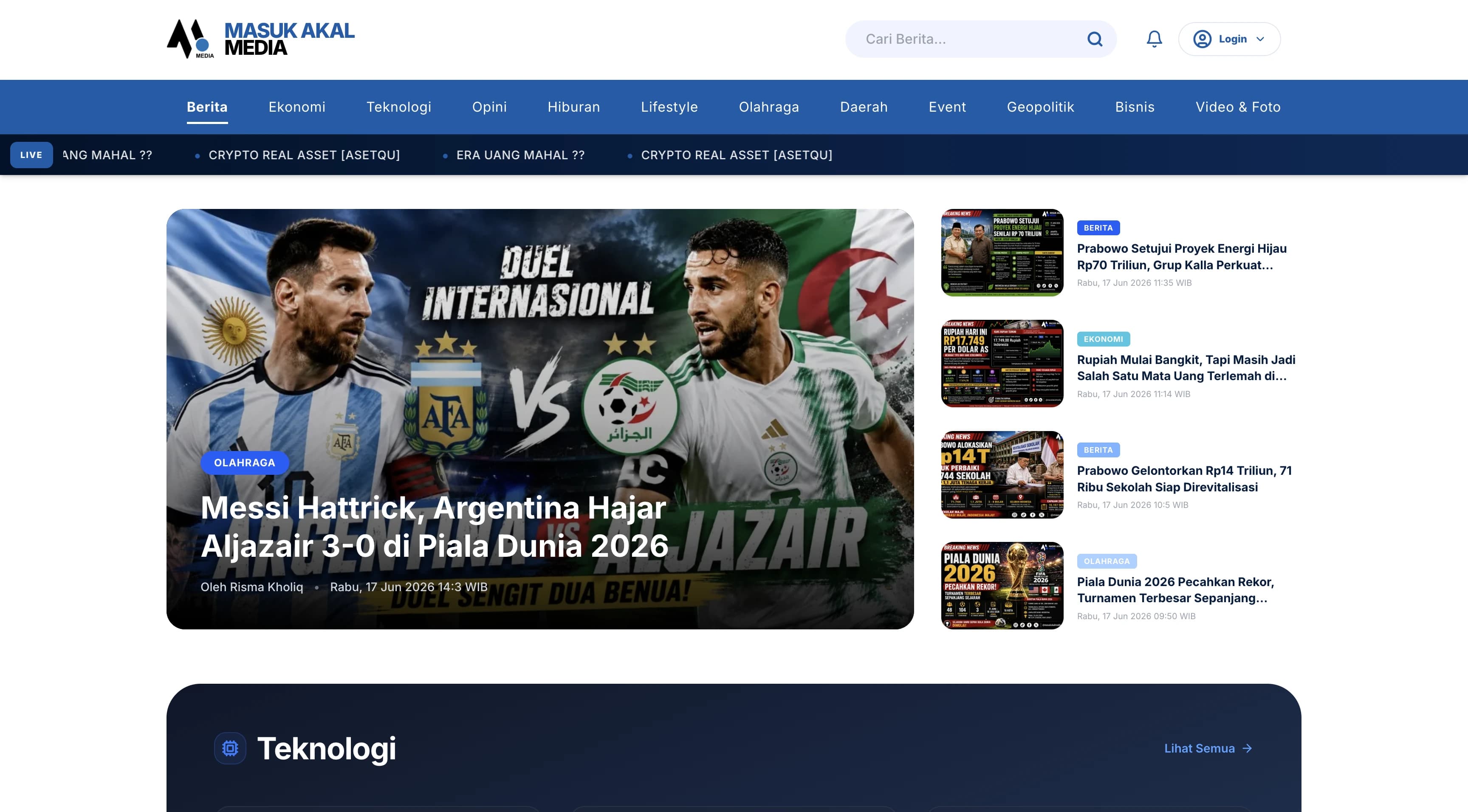Open the Messi Hattrick featured headline
1468x812 pixels.
pos(434,527)
